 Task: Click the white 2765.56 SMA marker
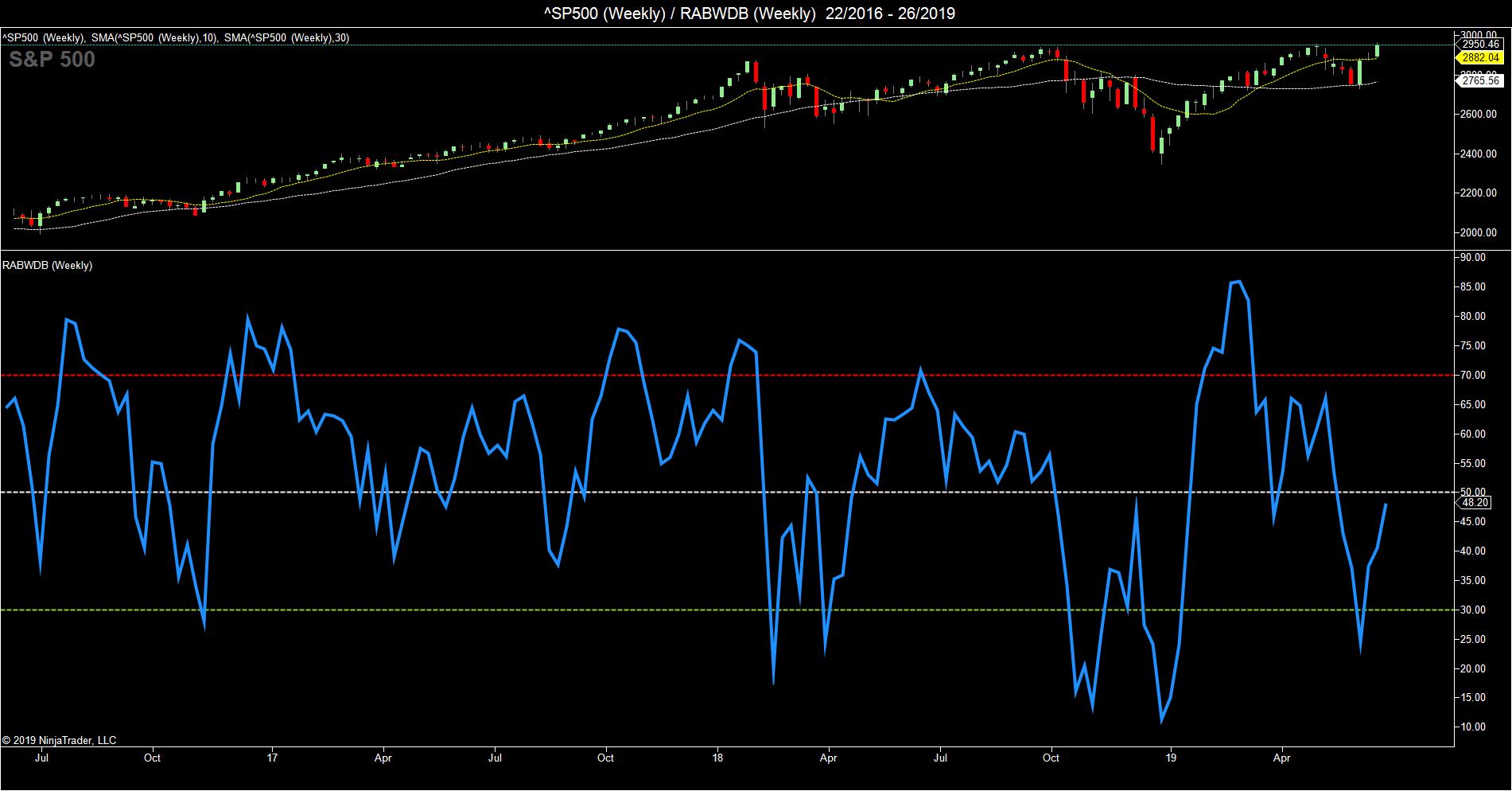(x=1480, y=80)
